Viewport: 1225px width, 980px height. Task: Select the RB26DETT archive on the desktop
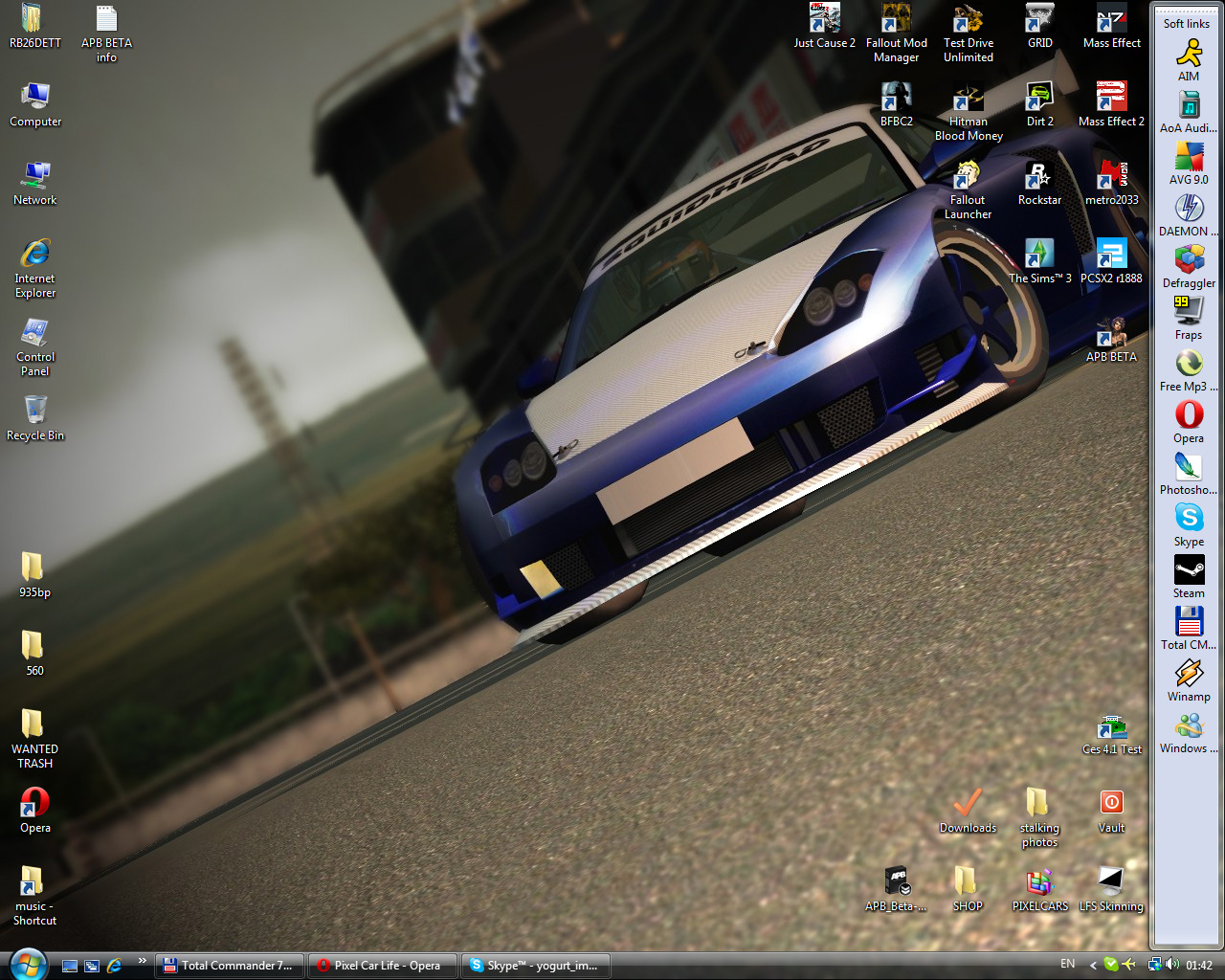35,27
